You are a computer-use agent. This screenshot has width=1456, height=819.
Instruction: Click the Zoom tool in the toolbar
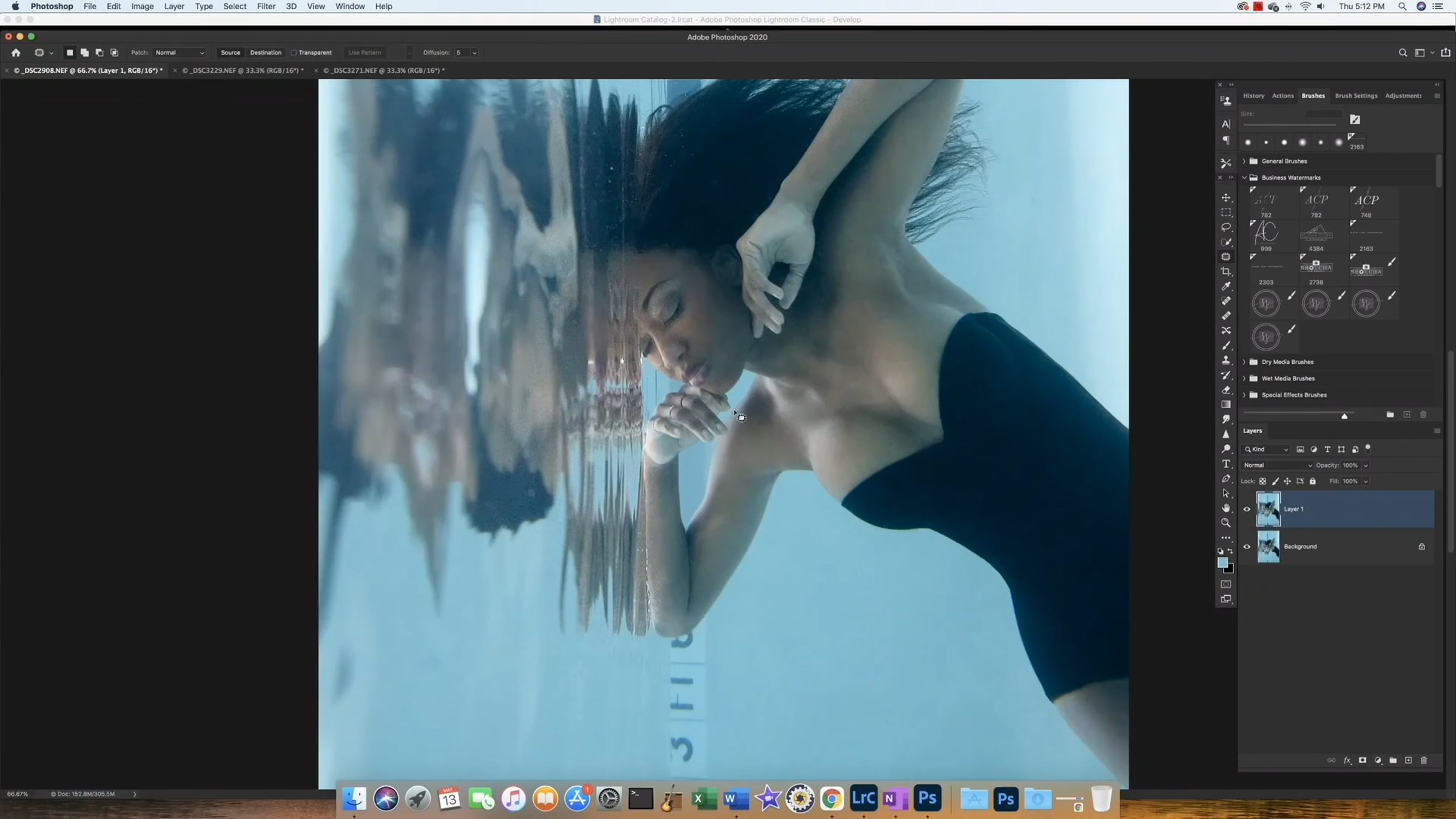pos(1226,523)
